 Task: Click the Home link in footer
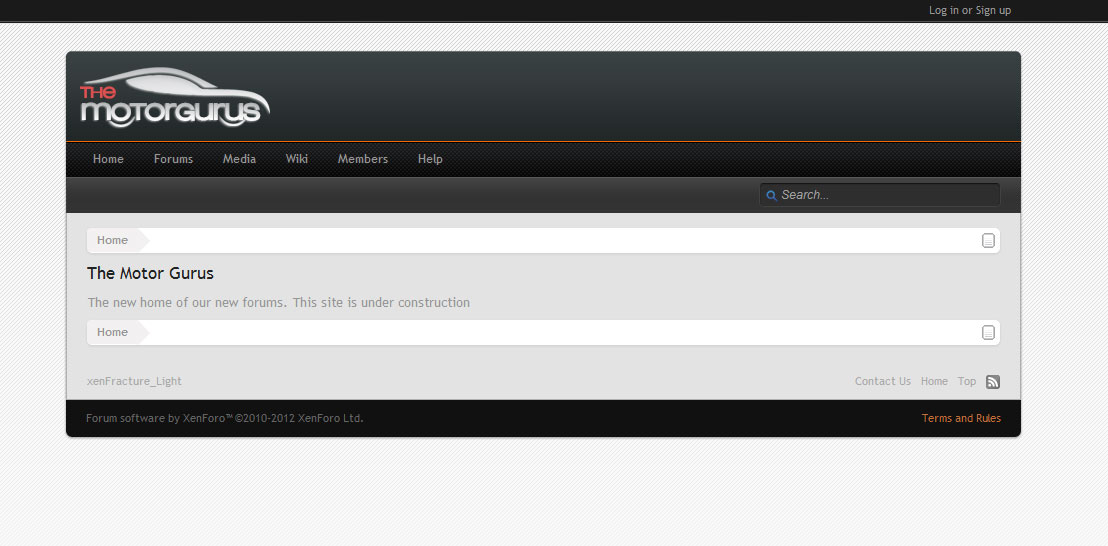click(934, 381)
